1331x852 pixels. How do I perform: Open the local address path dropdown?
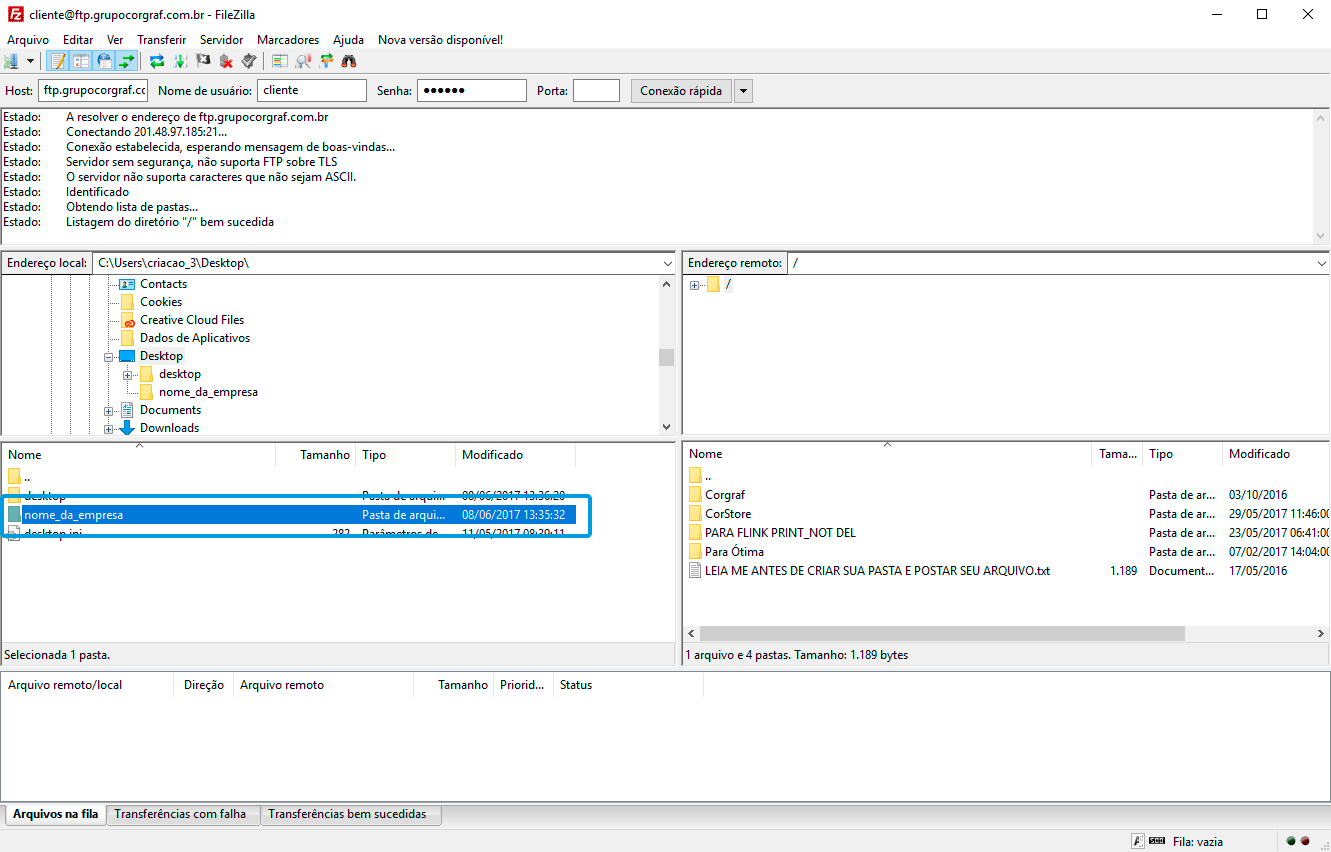(667, 263)
